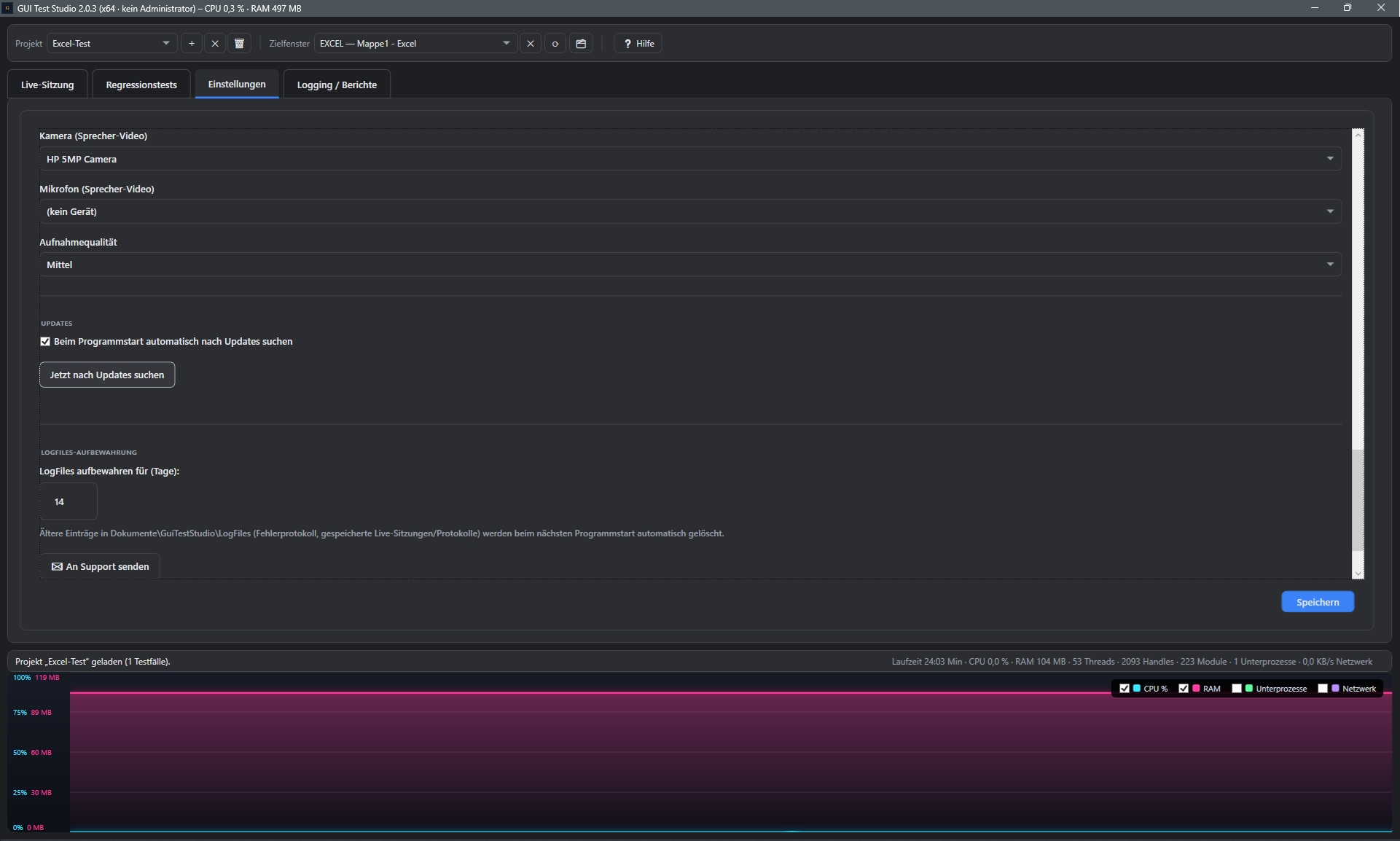1400x841 pixels.
Task: Open the Logging / Berichte tab
Action: [x=337, y=85]
